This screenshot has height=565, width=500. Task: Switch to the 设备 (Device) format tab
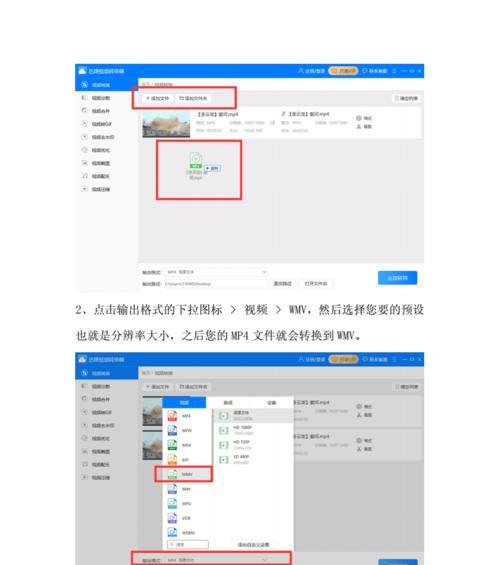[272, 402]
